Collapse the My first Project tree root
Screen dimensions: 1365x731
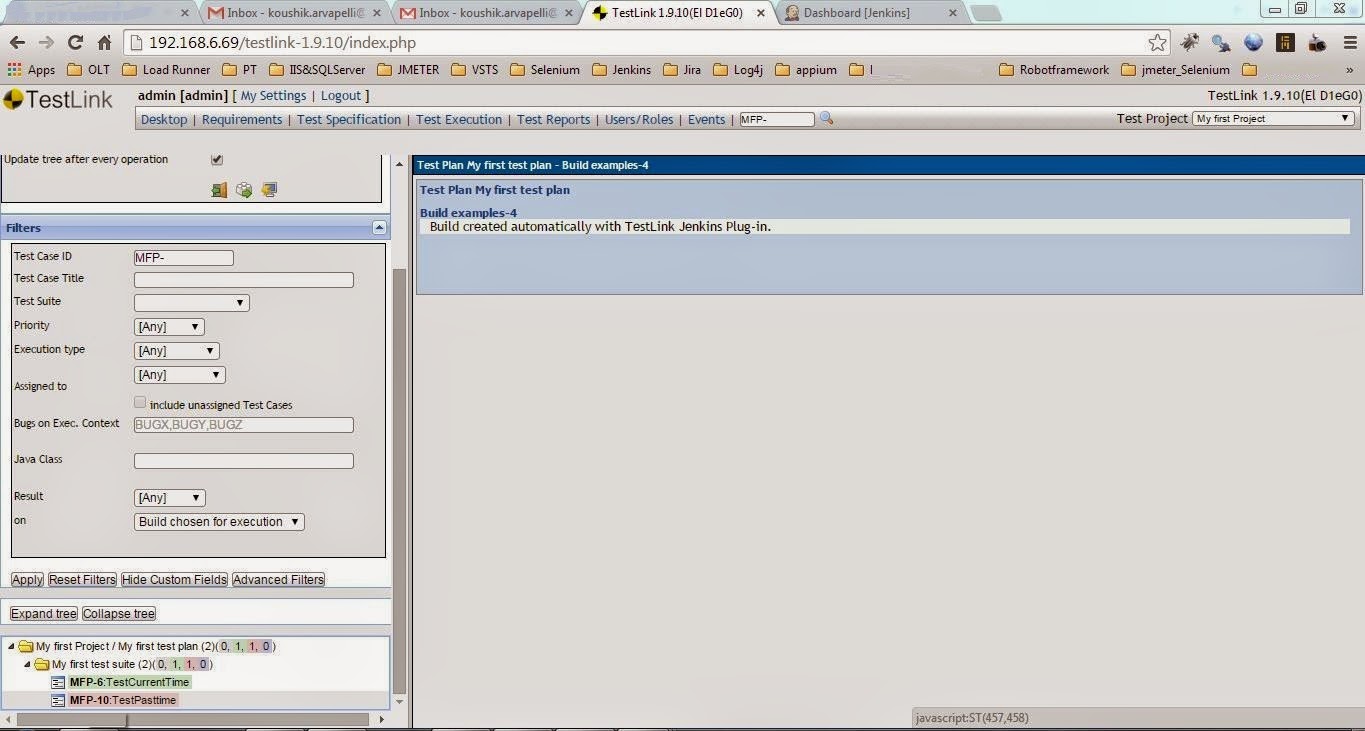[x=11, y=646]
